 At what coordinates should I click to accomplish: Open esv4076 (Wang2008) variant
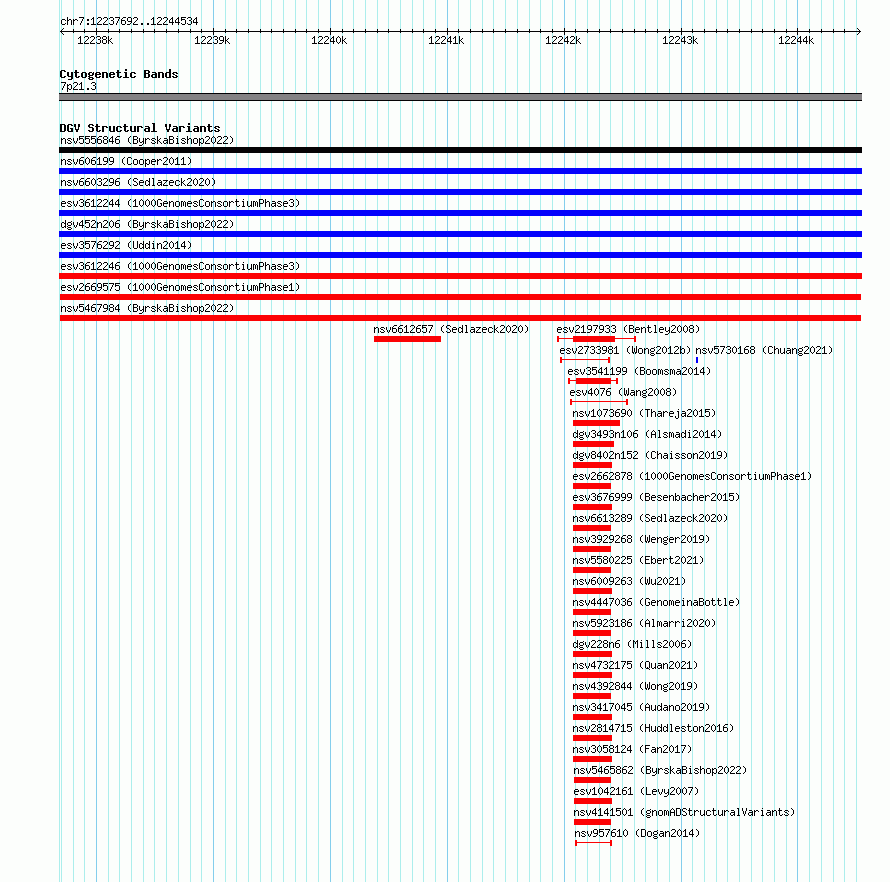pyautogui.click(x=623, y=392)
